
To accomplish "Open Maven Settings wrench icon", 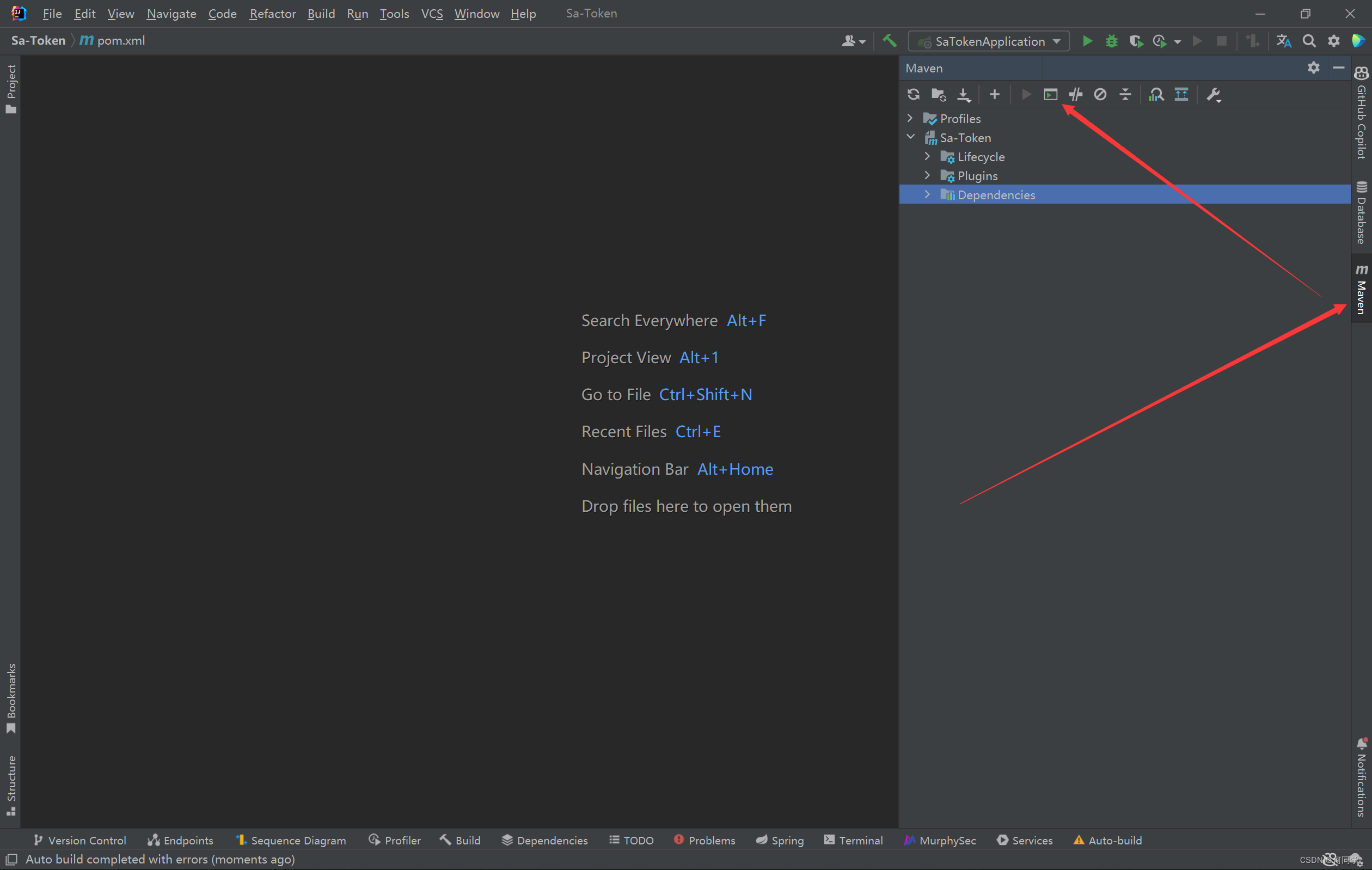I will pos(1214,95).
